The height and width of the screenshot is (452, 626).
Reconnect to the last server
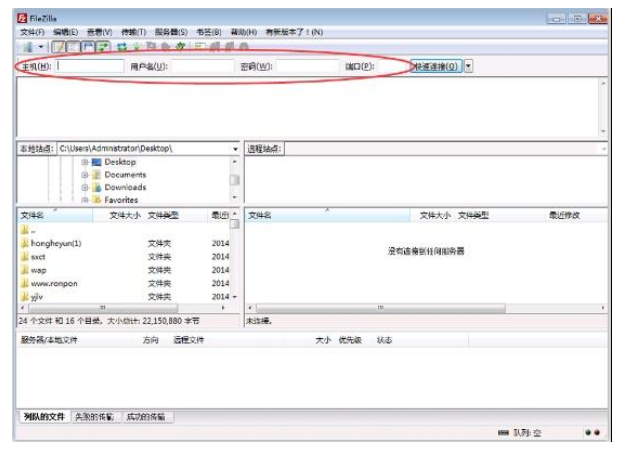coord(180,47)
